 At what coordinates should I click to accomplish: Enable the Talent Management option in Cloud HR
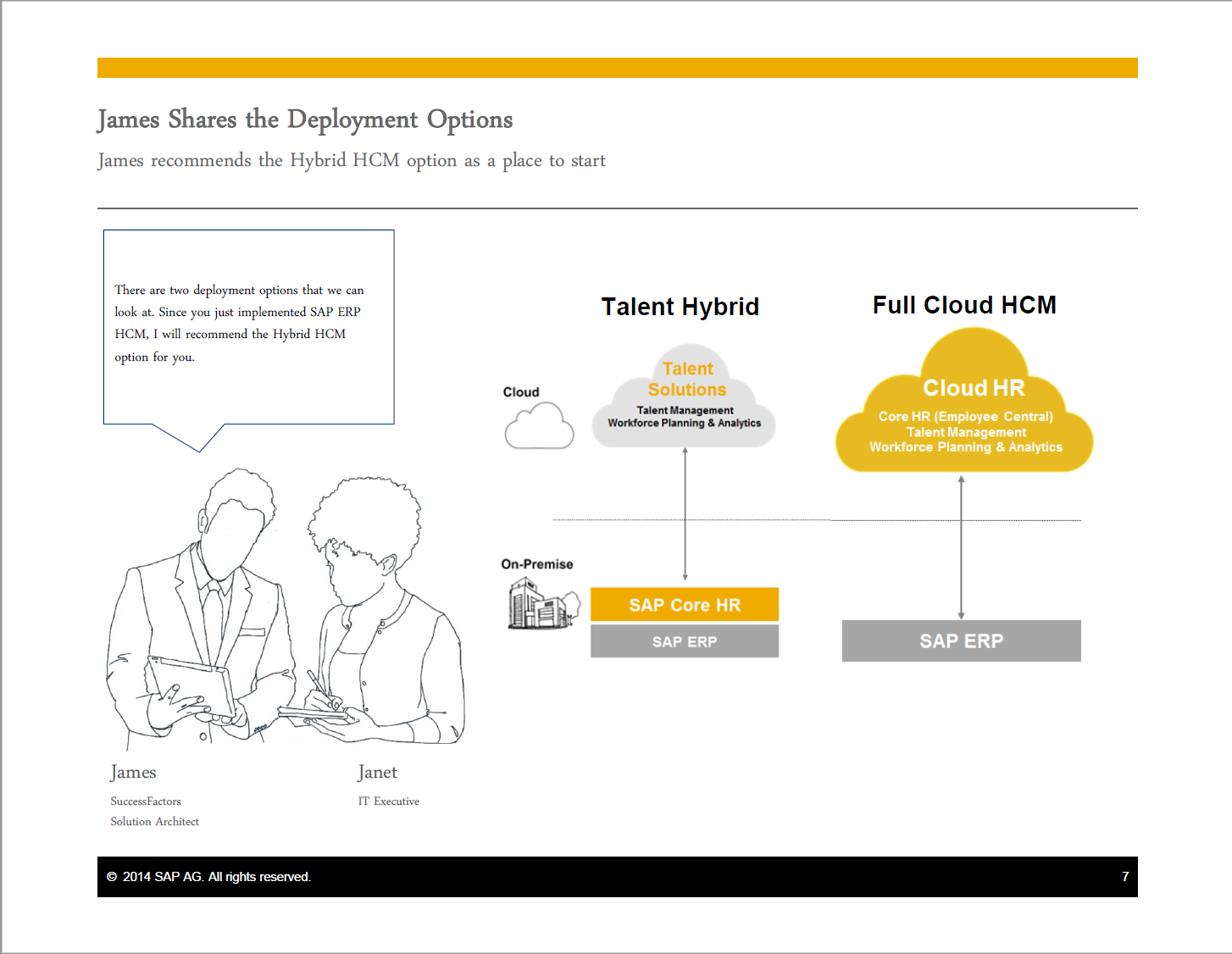965,432
